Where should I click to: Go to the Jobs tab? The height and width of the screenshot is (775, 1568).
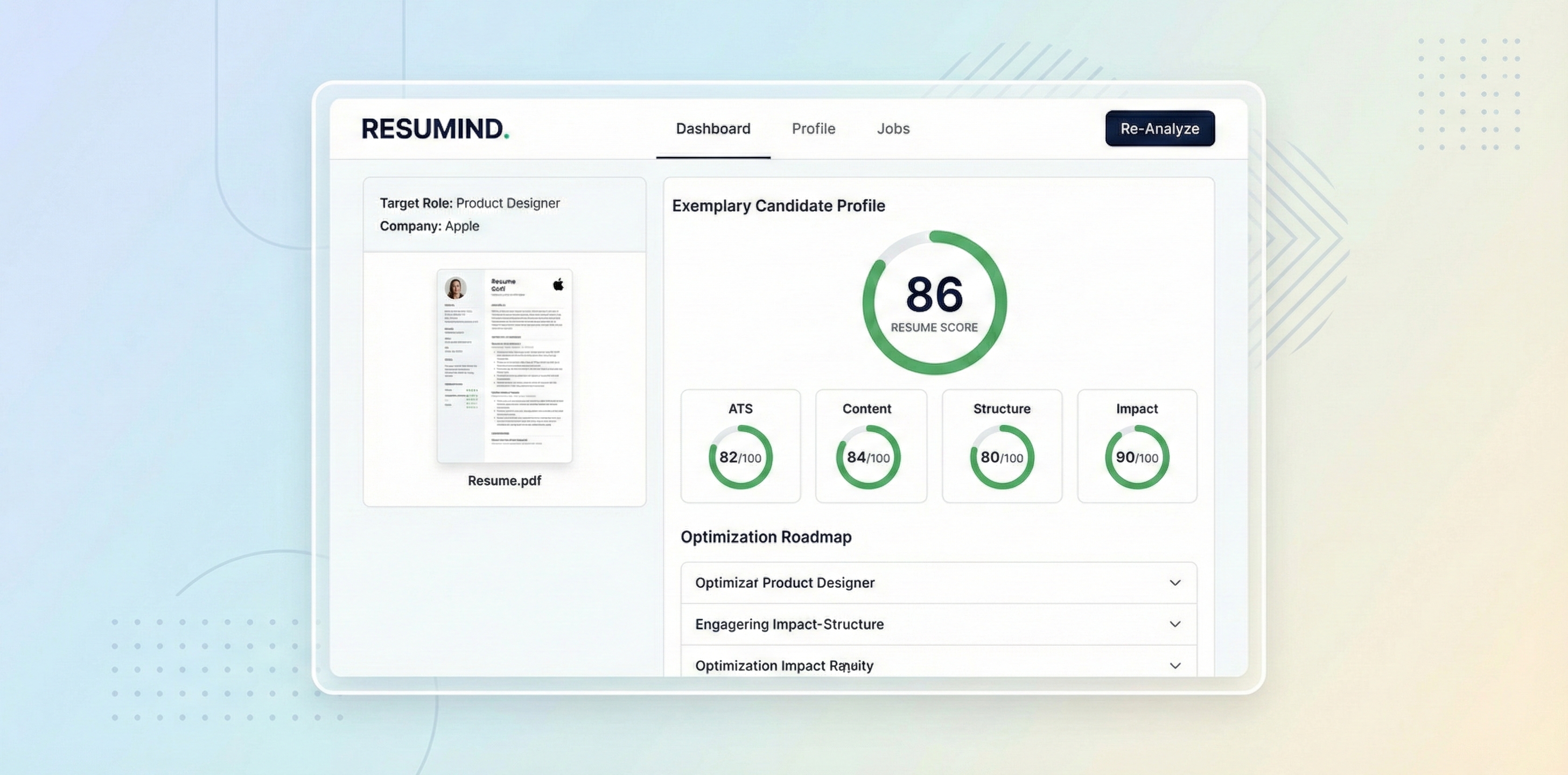(x=893, y=129)
